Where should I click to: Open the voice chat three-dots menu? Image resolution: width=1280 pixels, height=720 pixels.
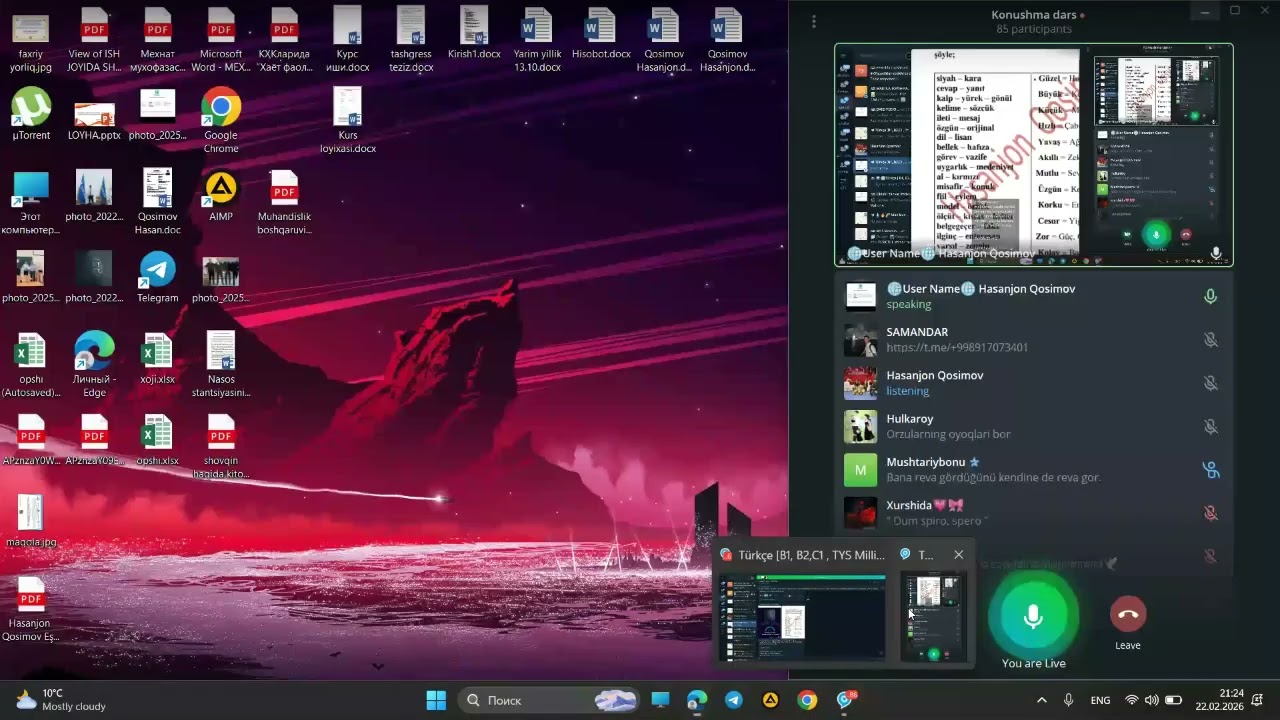pyautogui.click(x=814, y=21)
